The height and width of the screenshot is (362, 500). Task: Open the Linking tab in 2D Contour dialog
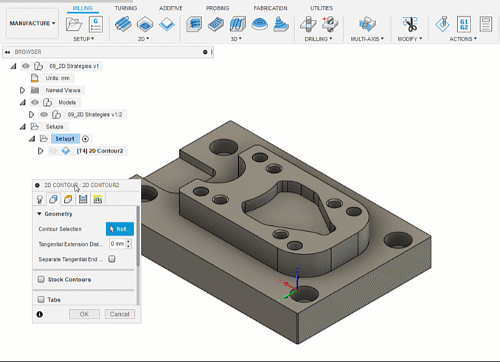coord(98,199)
